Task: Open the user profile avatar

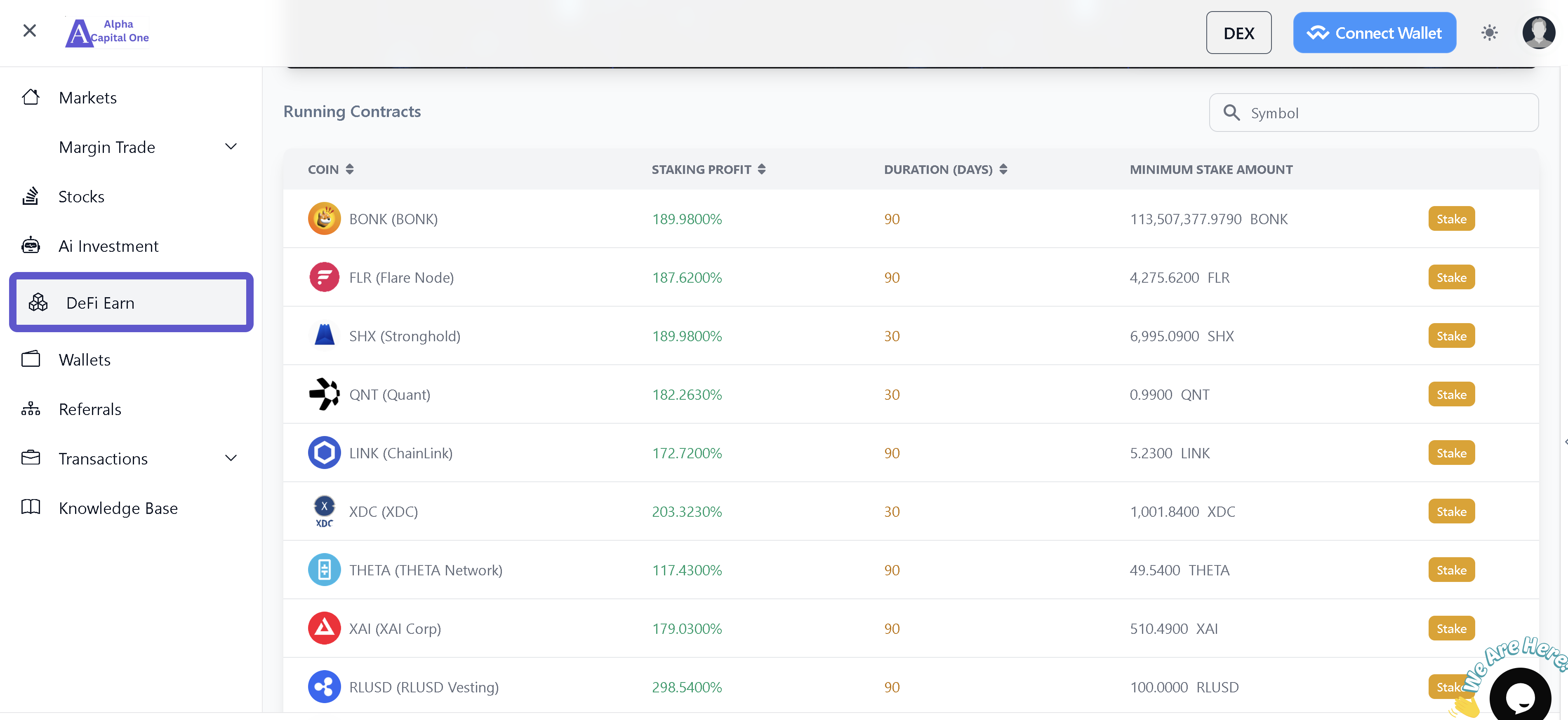Action: coord(1538,33)
